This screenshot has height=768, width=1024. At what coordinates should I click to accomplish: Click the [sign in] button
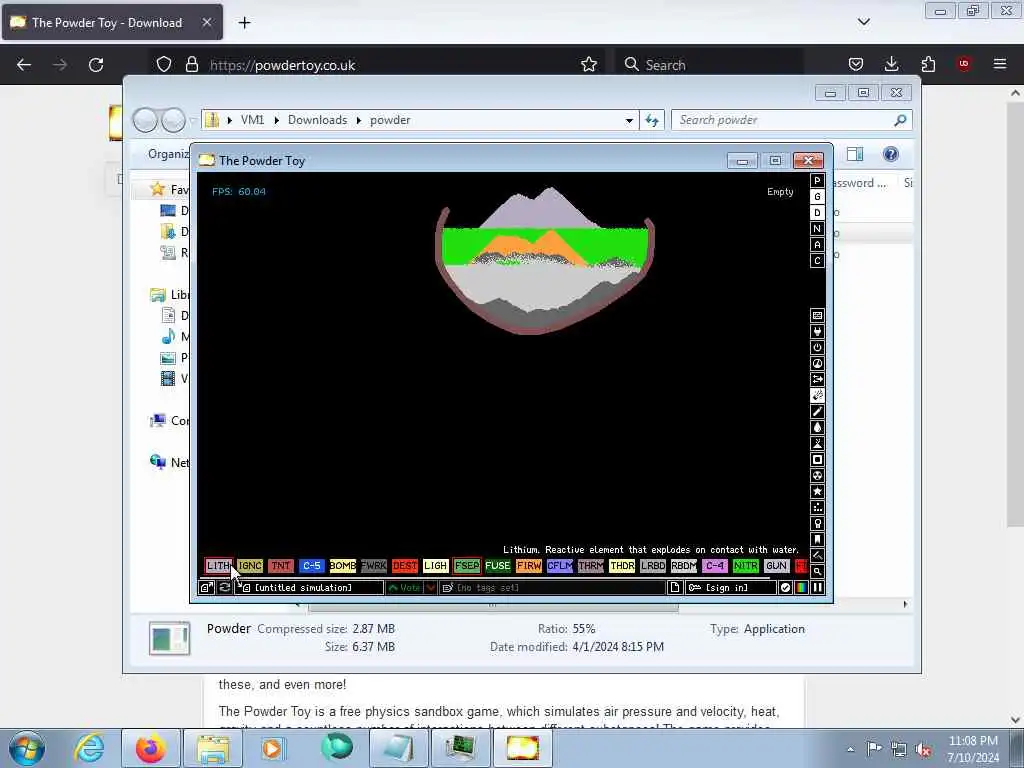(731, 588)
